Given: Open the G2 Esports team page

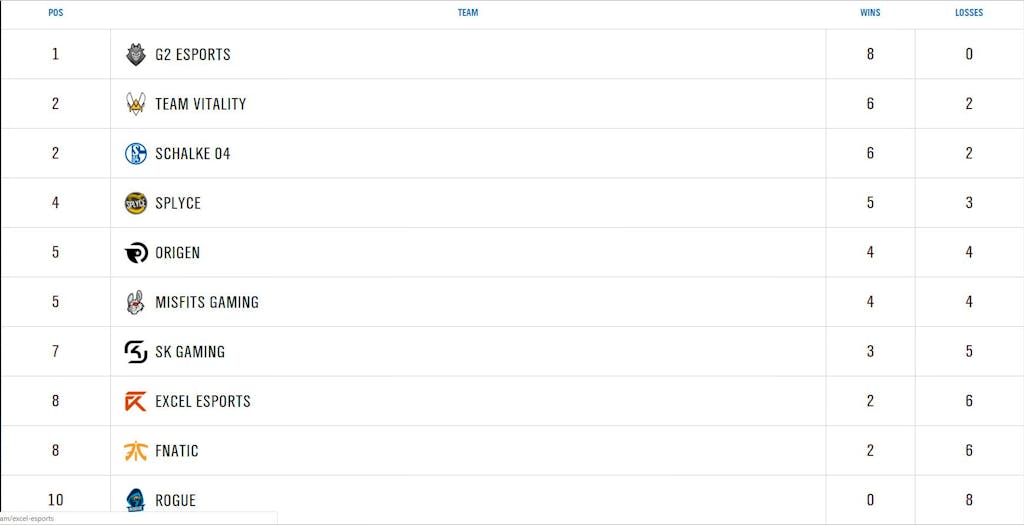Looking at the screenshot, I should pyautogui.click(x=193, y=55).
